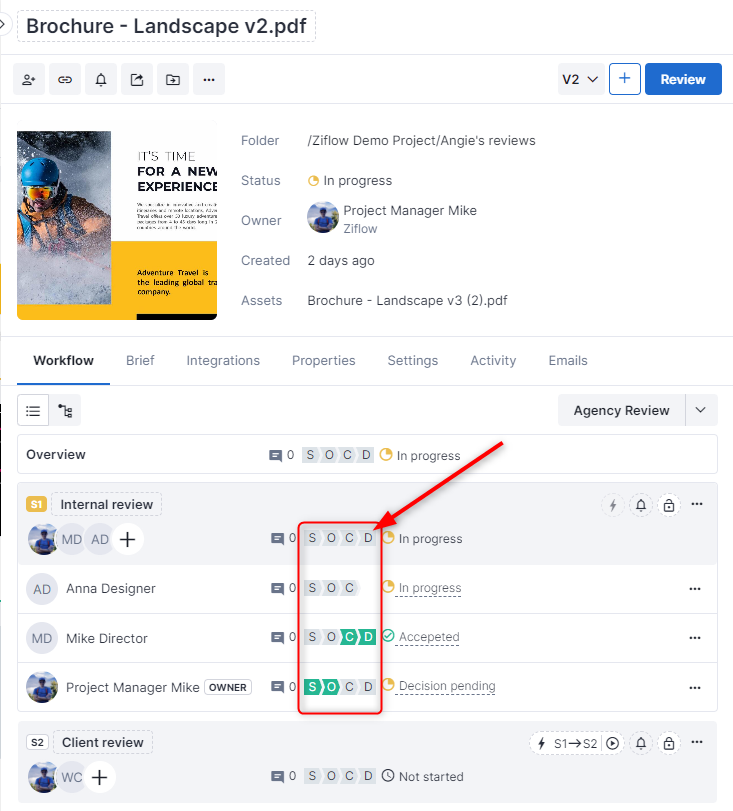Click the move-to-folder icon in the top toolbar
Image resolution: width=733 pixels, height=811 pixels.
[x=173, y=80]
